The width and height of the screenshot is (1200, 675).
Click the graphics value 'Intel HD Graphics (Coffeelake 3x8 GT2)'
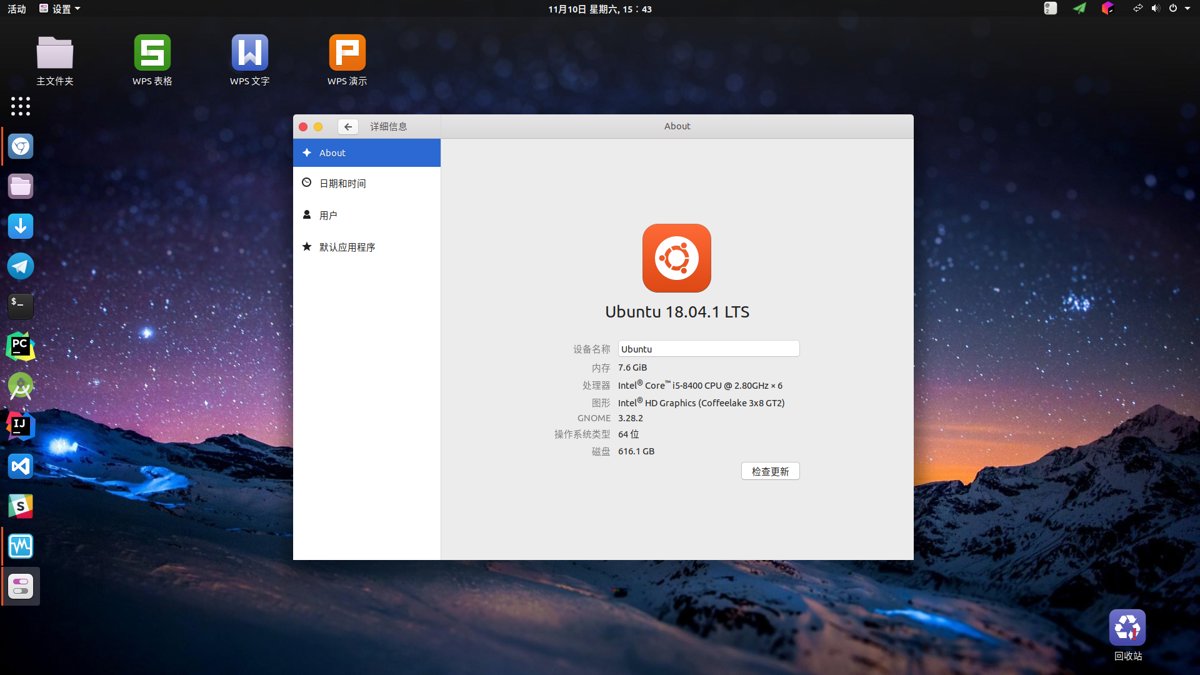pos(701,403)
